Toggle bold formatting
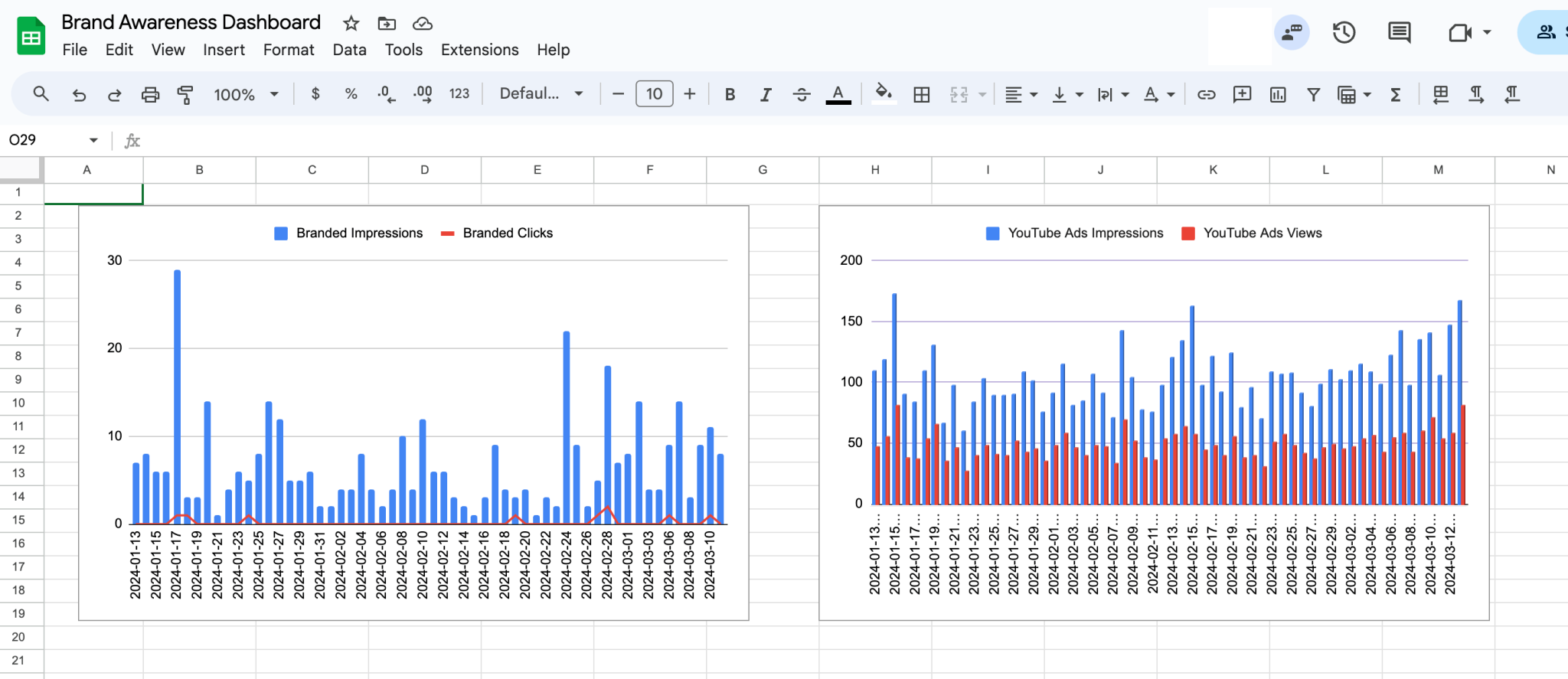This screenshot has width=1568, height=679. [730, 94]
